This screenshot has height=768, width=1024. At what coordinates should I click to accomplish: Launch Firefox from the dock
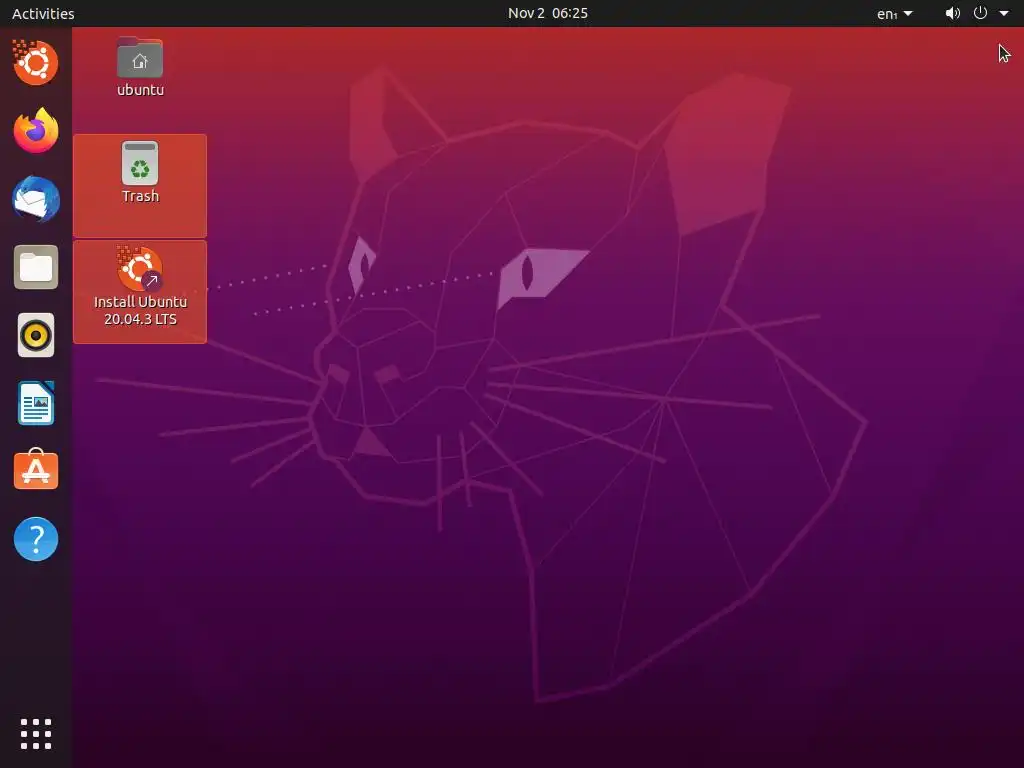pos(36,131)
